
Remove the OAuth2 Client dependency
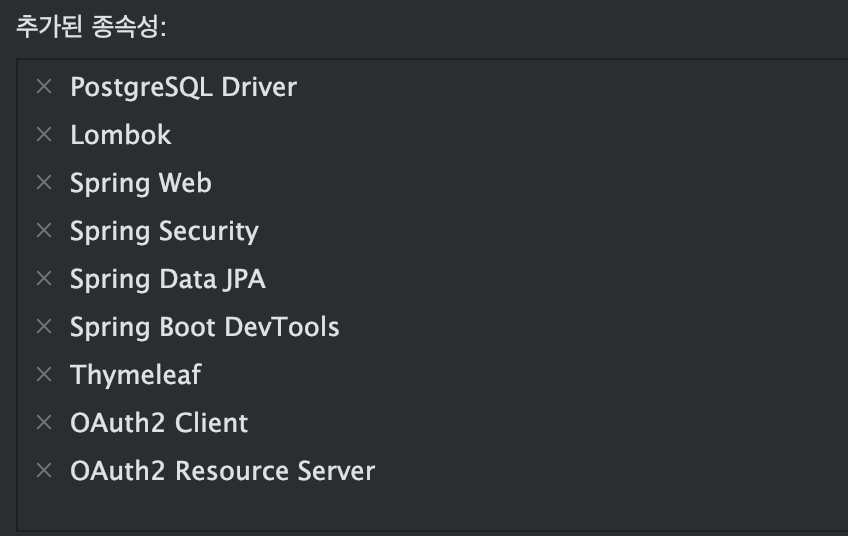coord(44,423)
